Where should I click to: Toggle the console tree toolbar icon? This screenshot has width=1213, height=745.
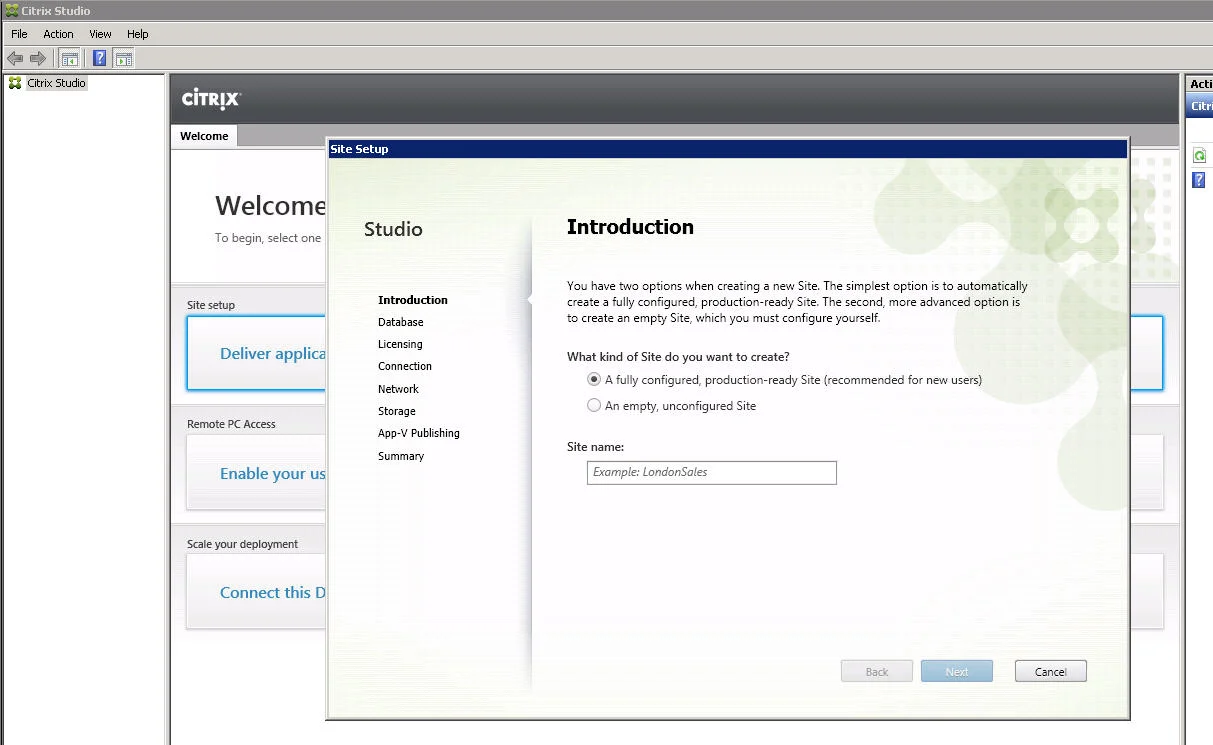(x=70, y=58)
